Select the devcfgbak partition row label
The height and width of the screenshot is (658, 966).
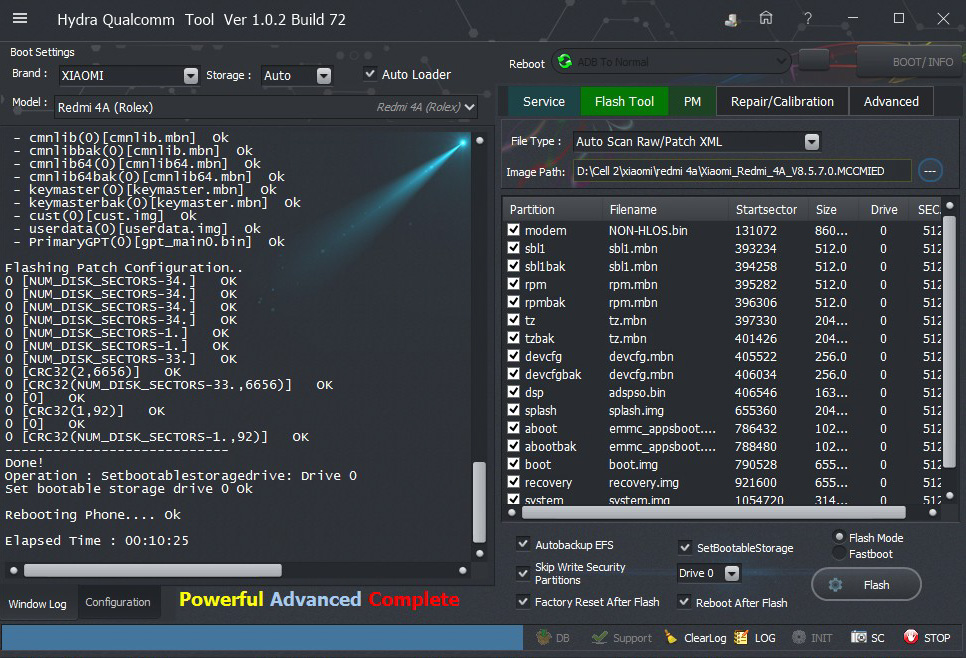pyautogui.click(x=553, y=374)
